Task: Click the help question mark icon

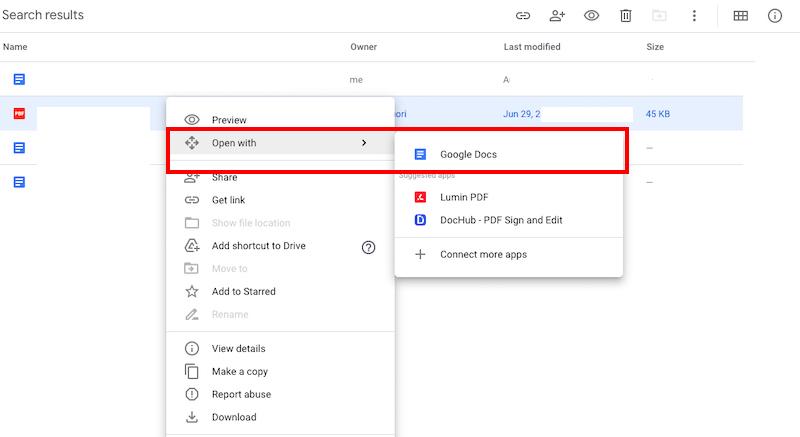Action: click(368, 247)
